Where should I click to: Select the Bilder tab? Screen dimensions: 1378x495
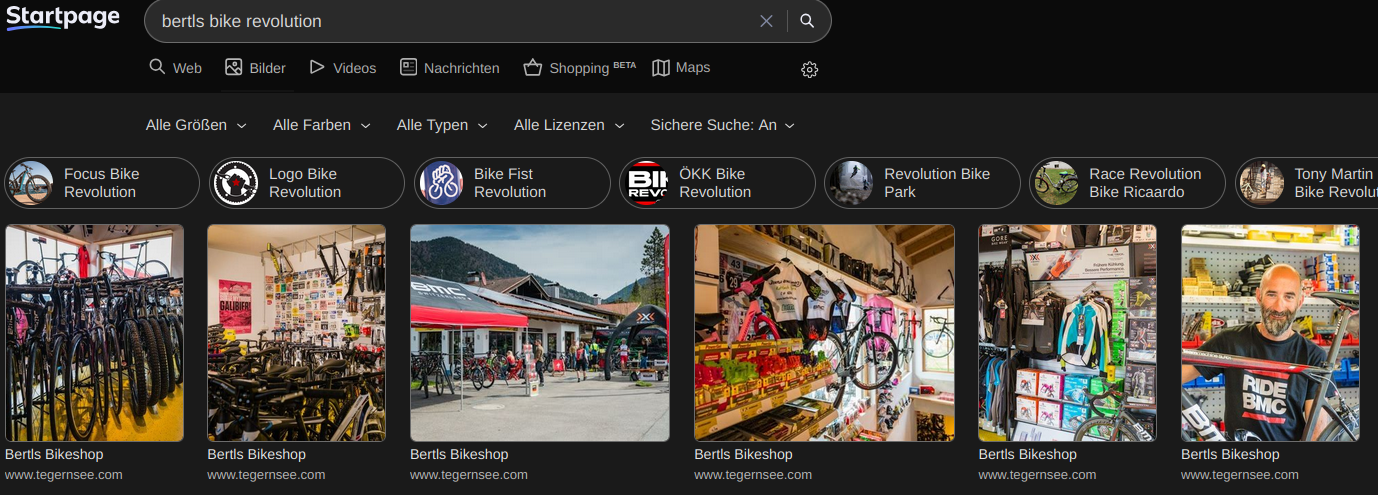point(255,68)
